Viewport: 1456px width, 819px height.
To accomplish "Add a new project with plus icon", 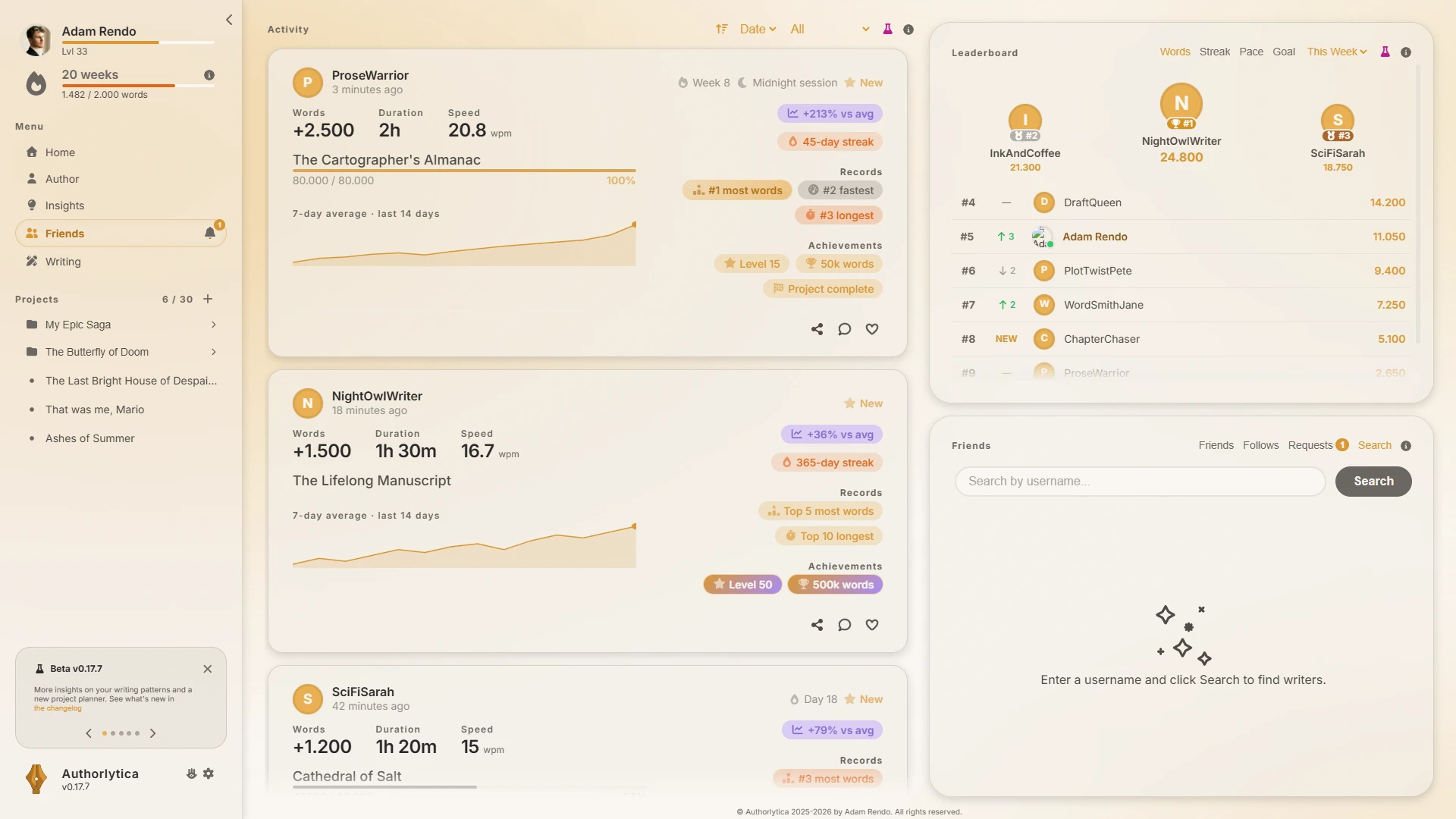I will pos(208,299).
